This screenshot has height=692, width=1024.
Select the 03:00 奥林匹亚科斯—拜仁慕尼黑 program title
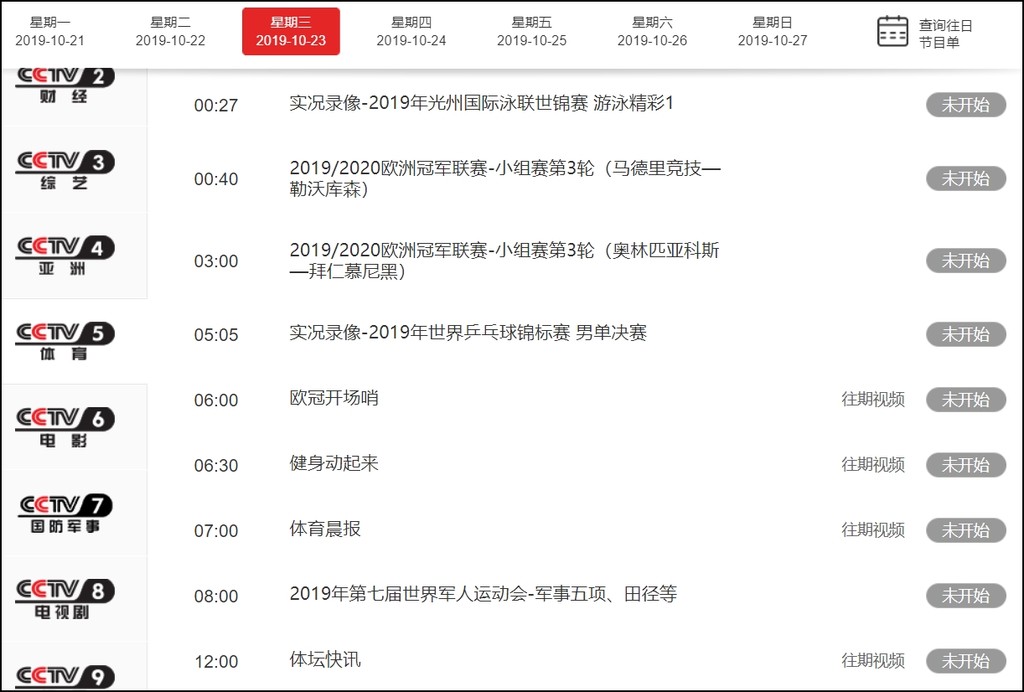[504, 261]
